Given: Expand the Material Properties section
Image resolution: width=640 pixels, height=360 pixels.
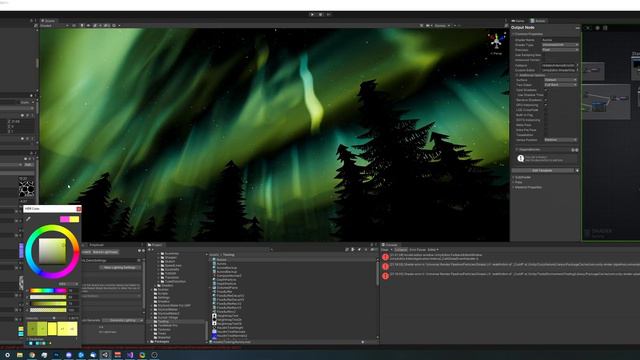Looking at the screenshot, I should (x=527, y=187).
